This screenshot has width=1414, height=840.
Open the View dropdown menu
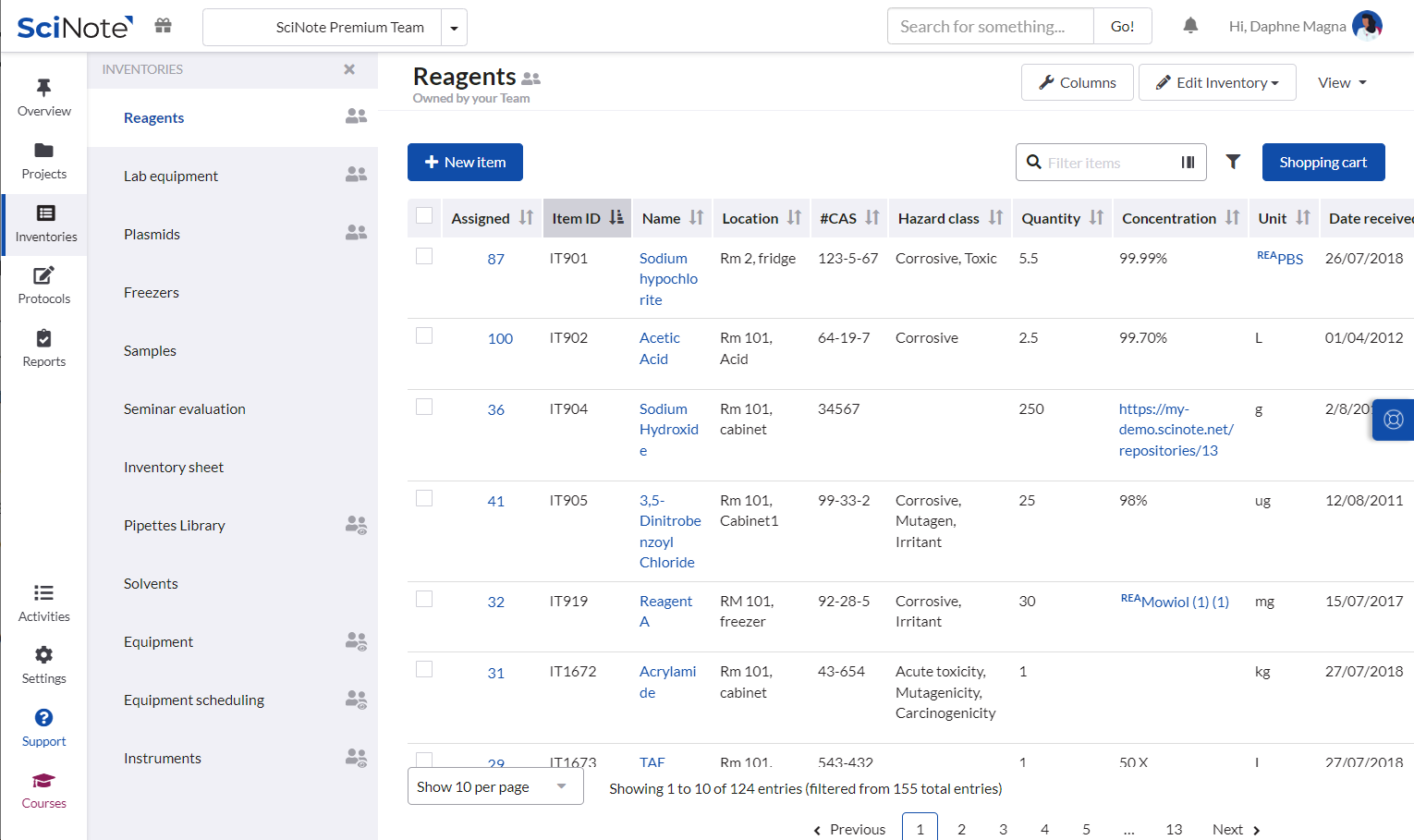pos(1342,82)
